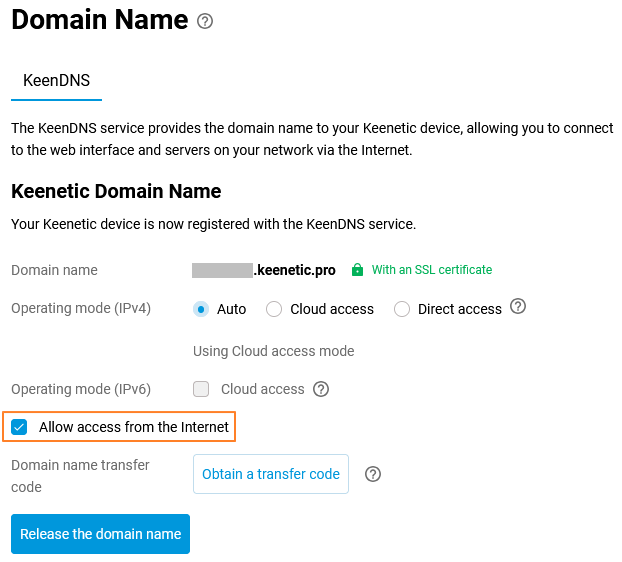Screen dimensions: 622x562
Task: Click the .keenetic.pro domain name text
Action: [x=296, y=270]
